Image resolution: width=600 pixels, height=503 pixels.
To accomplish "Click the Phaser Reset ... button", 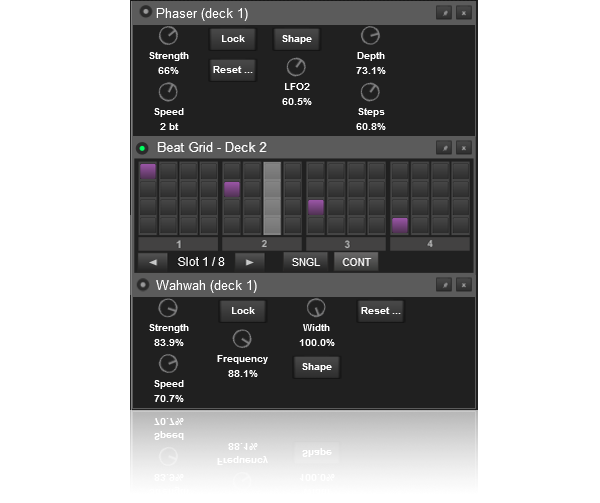I will [233, 70].
